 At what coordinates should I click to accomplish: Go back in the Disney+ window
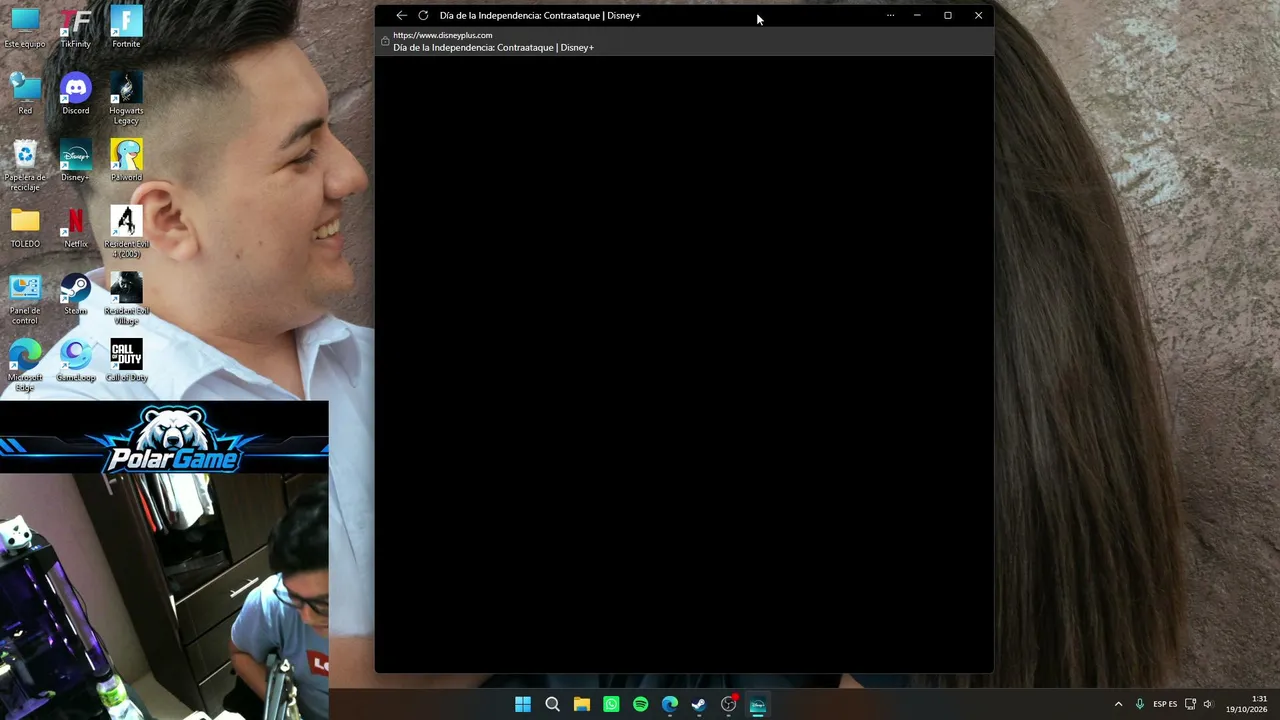pyautogui.click(x=401, y=15)
